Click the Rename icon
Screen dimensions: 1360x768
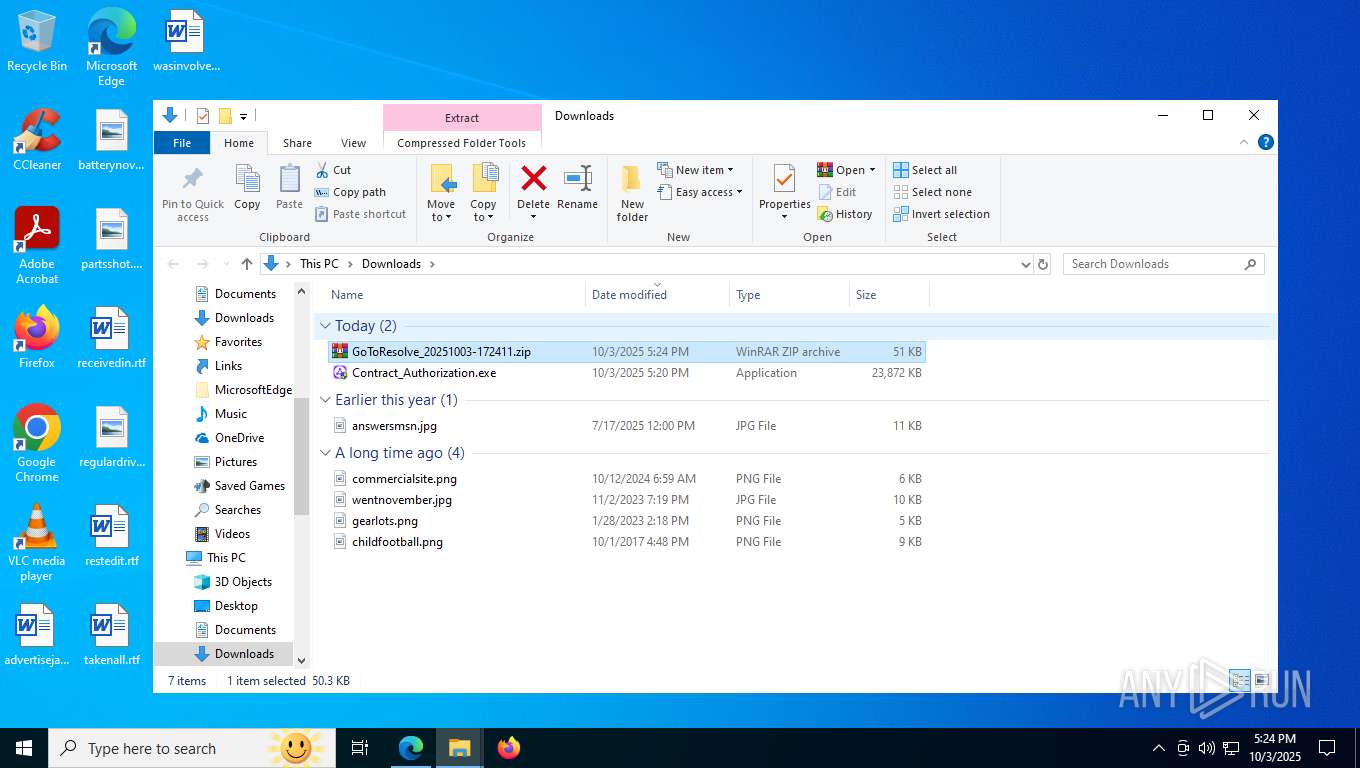[x=577, y=180]
